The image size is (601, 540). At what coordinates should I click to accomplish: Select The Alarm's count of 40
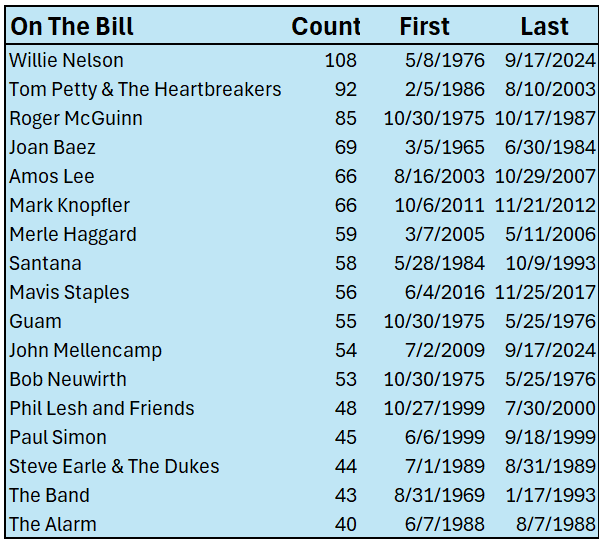pyautogui.click(x=345, y=524)
